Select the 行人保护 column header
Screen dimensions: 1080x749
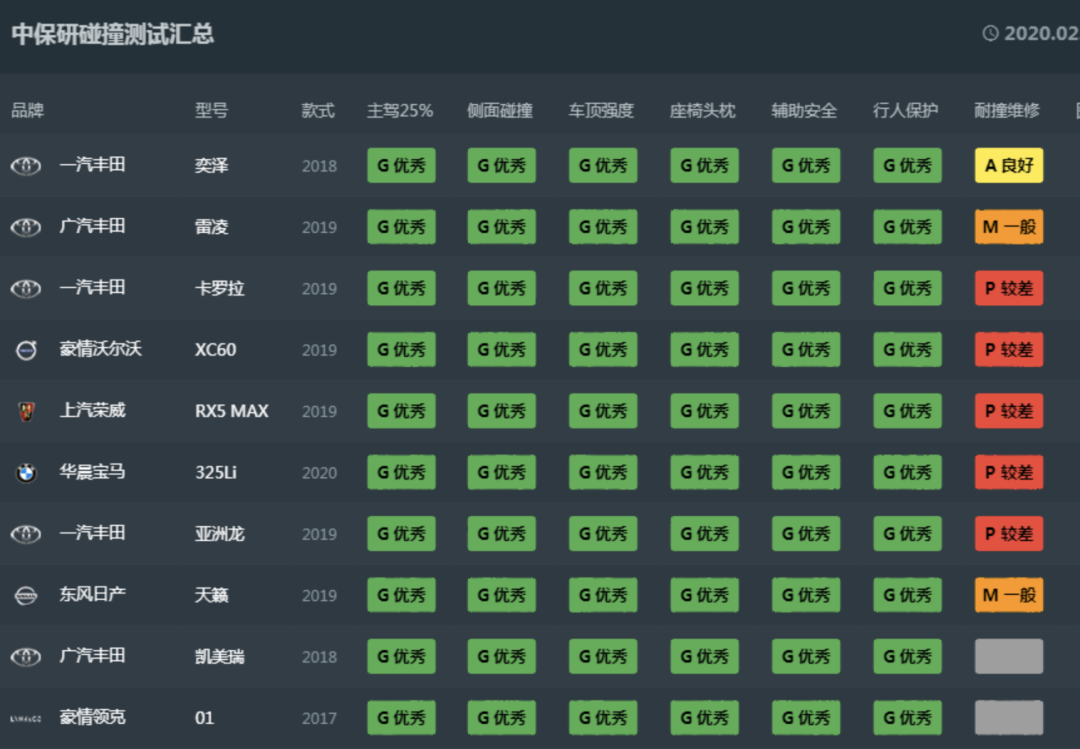906,110
